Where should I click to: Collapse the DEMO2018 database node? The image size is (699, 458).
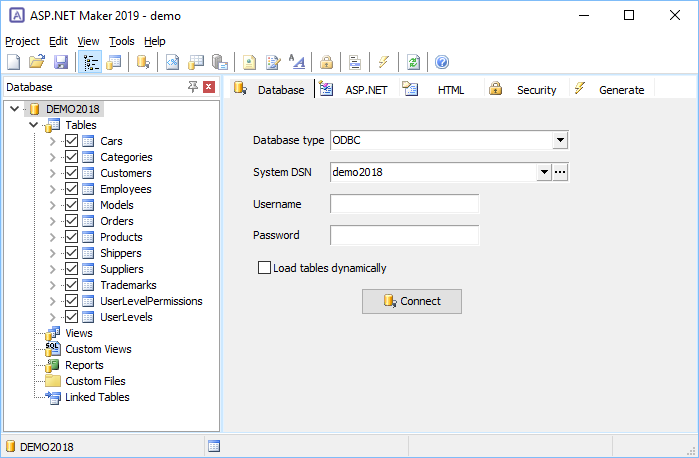click(14, 109)
